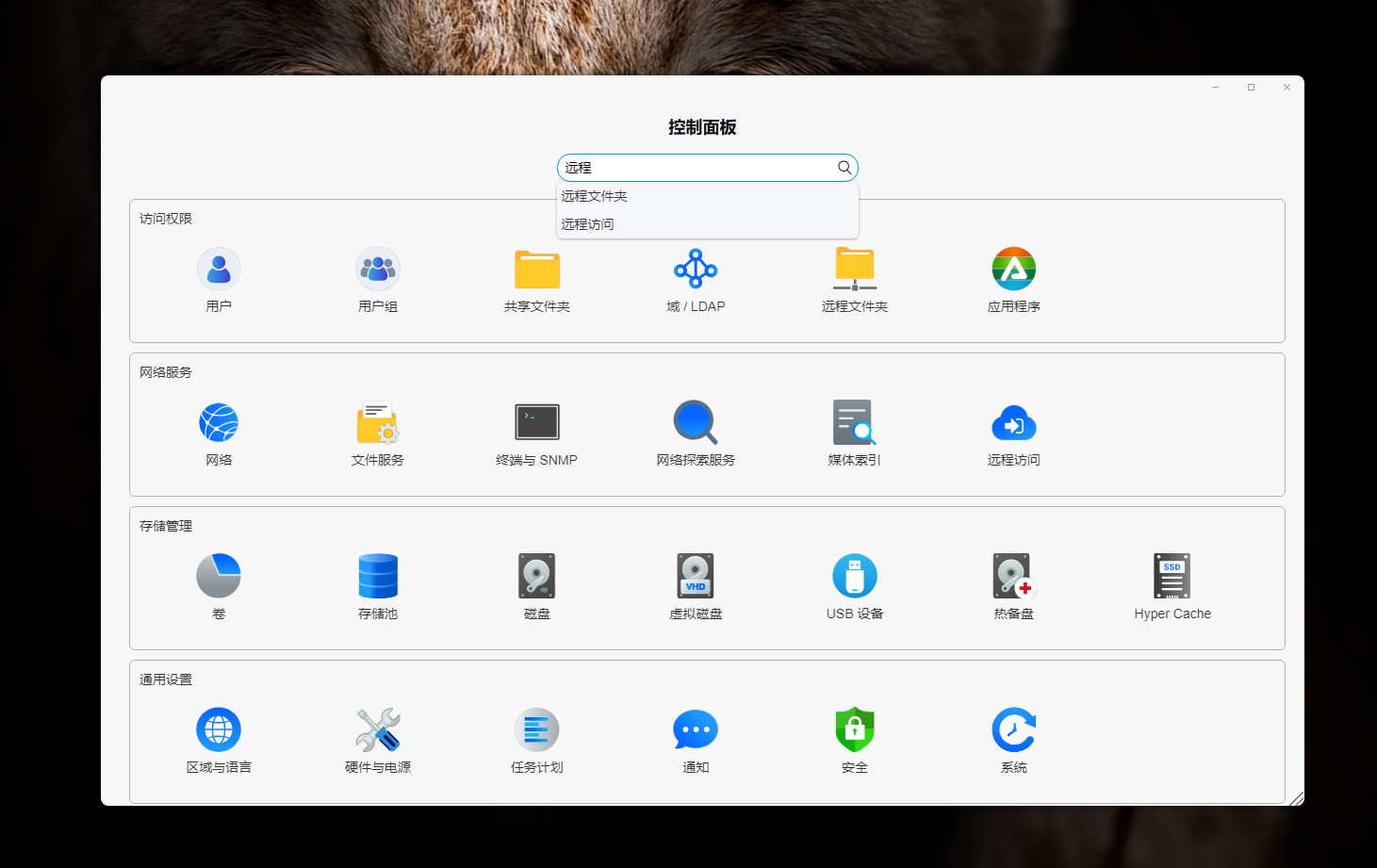
Task: Open the 终端与 SNMP terminal icon
Action: [537, 422]
